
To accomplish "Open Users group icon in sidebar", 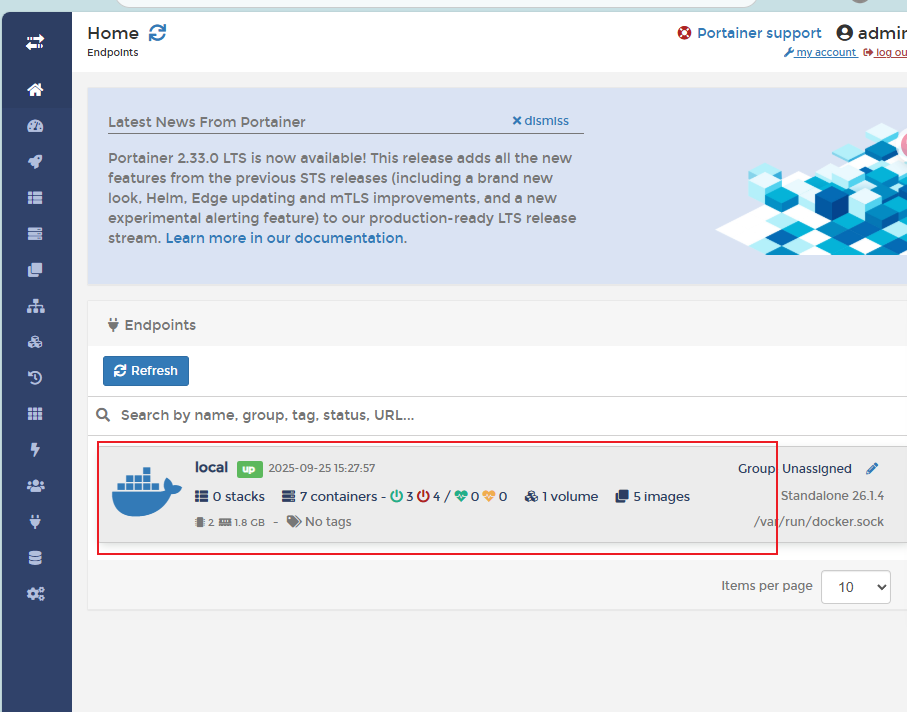I will (35, 486).
